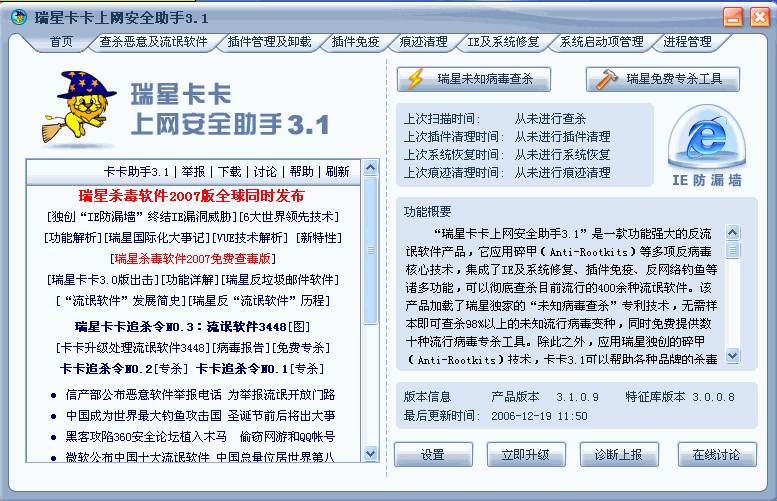Open the 流氓软件发展简史 link
The width and height of the screenshot is (777, 501).
tap(121, 301)
